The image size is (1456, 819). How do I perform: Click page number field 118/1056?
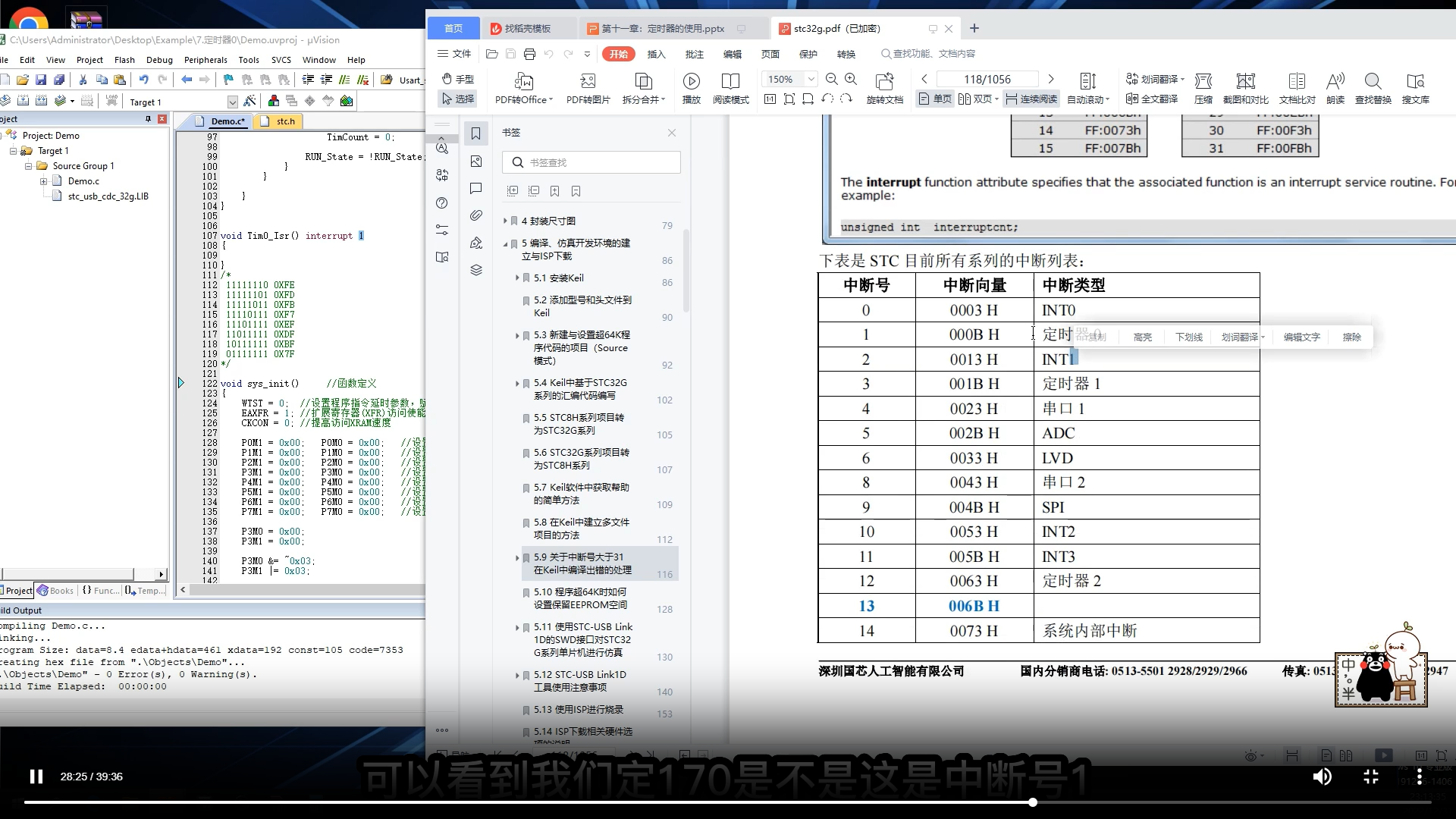pyautogui.click(x=987, y=79)
